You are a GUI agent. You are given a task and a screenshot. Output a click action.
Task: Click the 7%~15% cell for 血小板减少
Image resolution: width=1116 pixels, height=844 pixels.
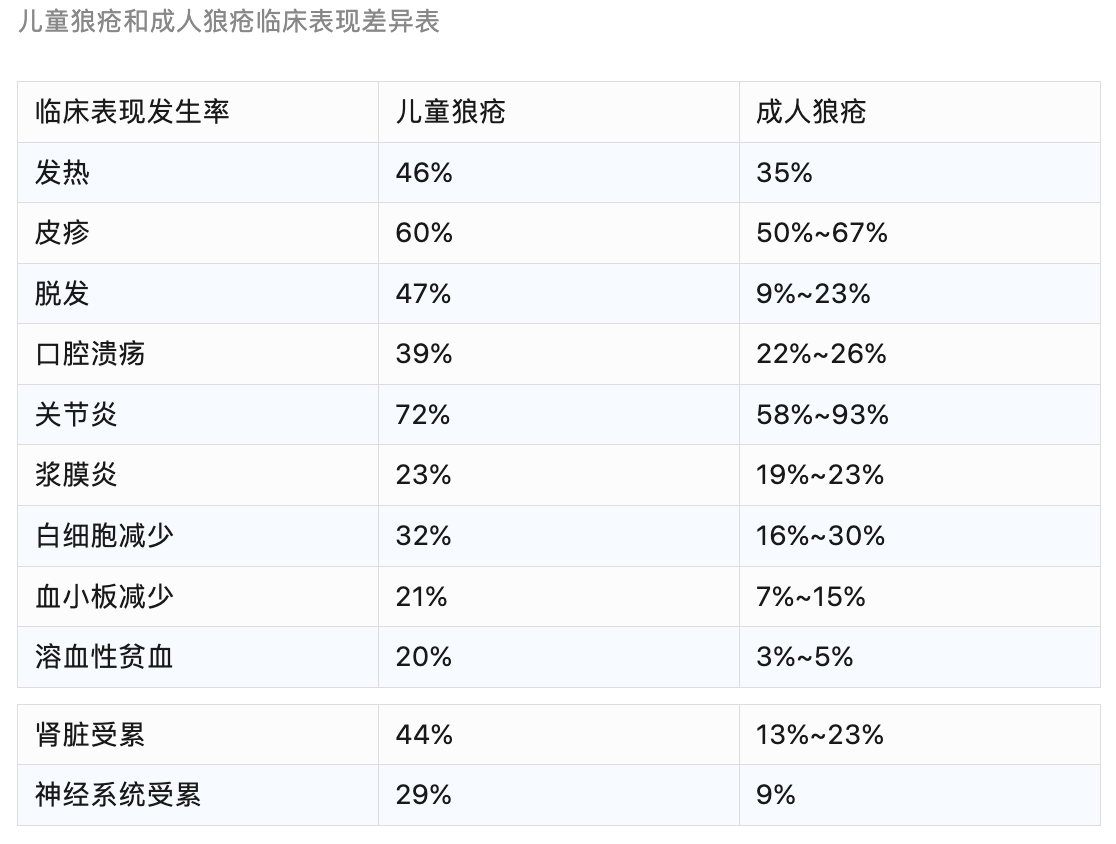[811, 596]
